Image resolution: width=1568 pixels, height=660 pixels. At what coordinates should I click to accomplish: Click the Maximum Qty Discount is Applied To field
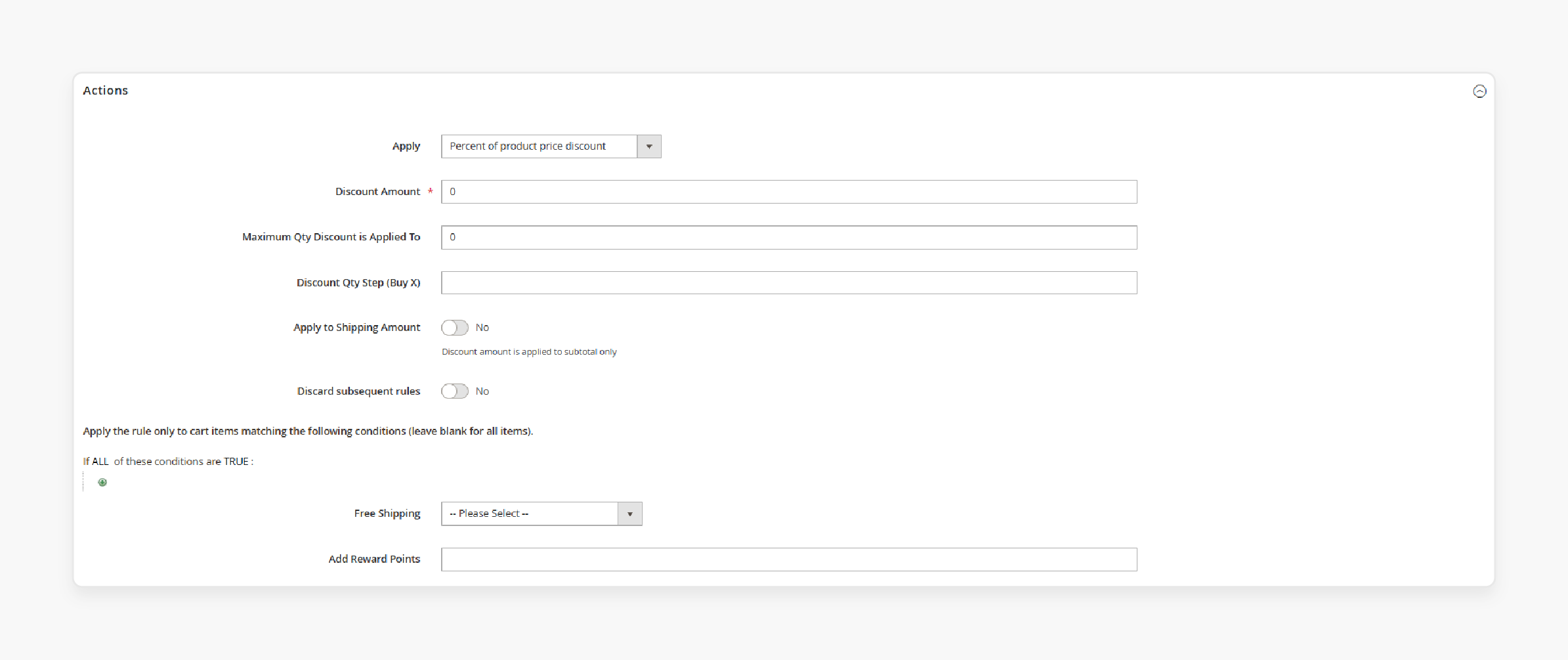788,237
